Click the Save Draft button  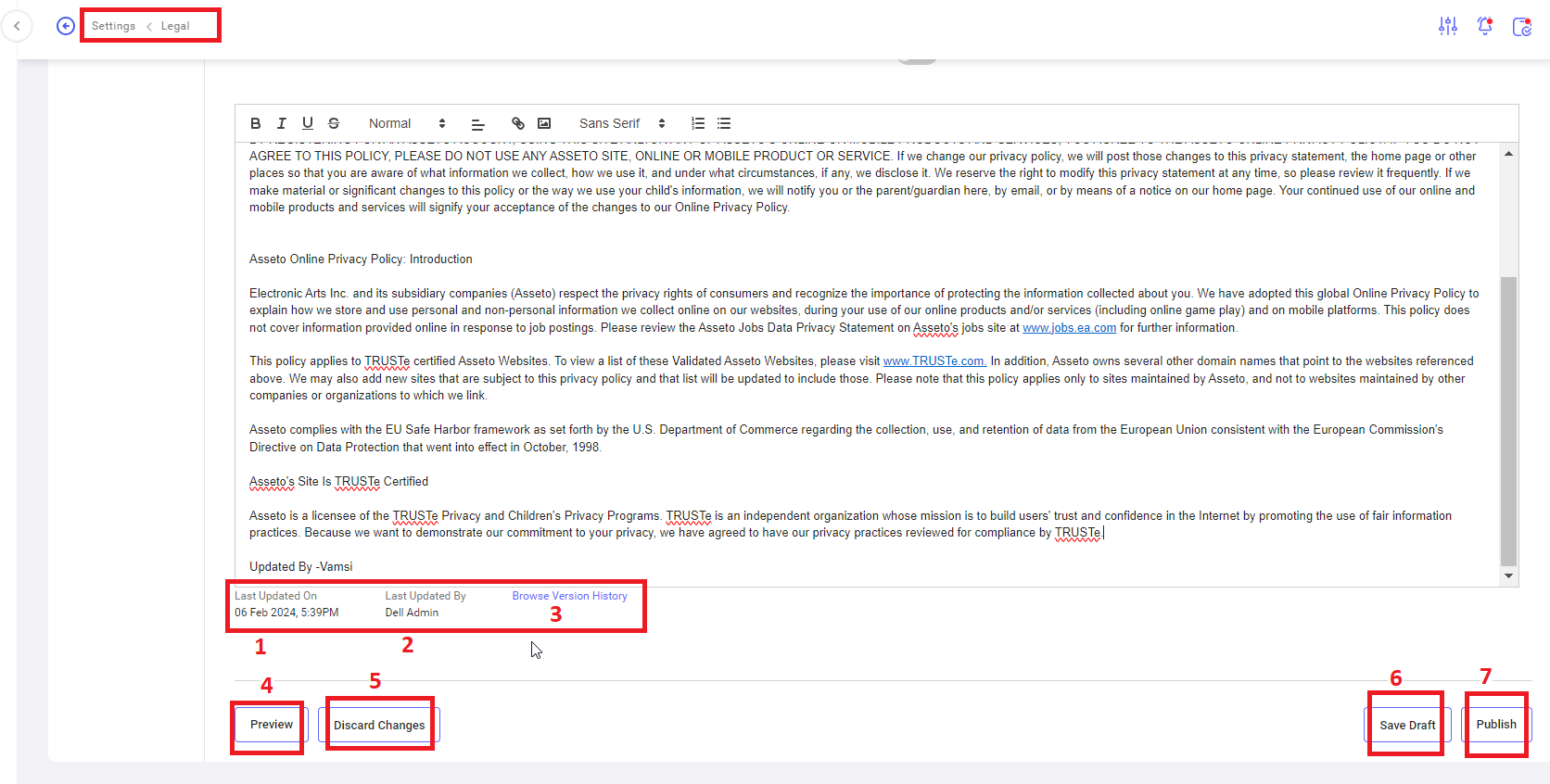click(1407, 725)
